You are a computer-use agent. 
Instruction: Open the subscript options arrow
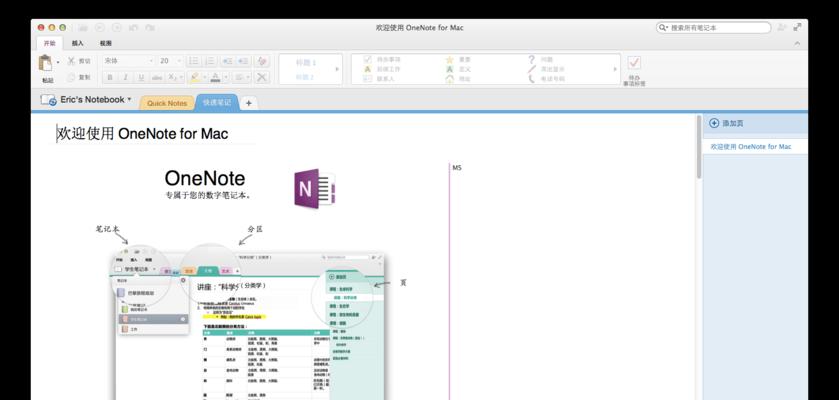coord(182,78)
